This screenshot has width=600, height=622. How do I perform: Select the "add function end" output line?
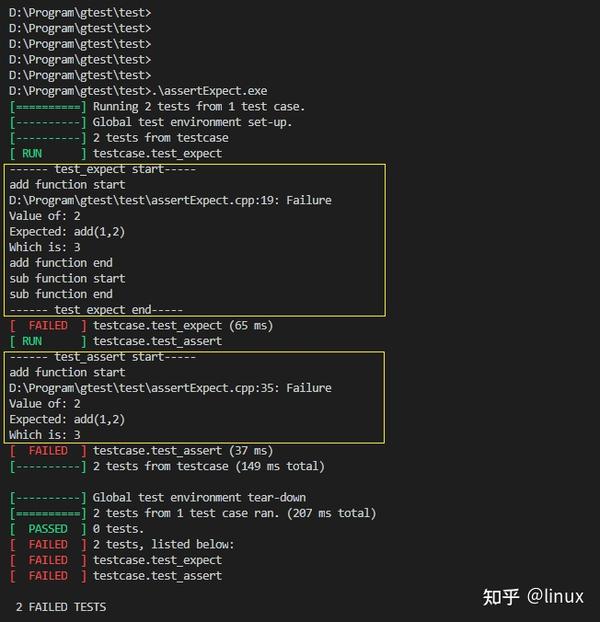tap(61, 263)
